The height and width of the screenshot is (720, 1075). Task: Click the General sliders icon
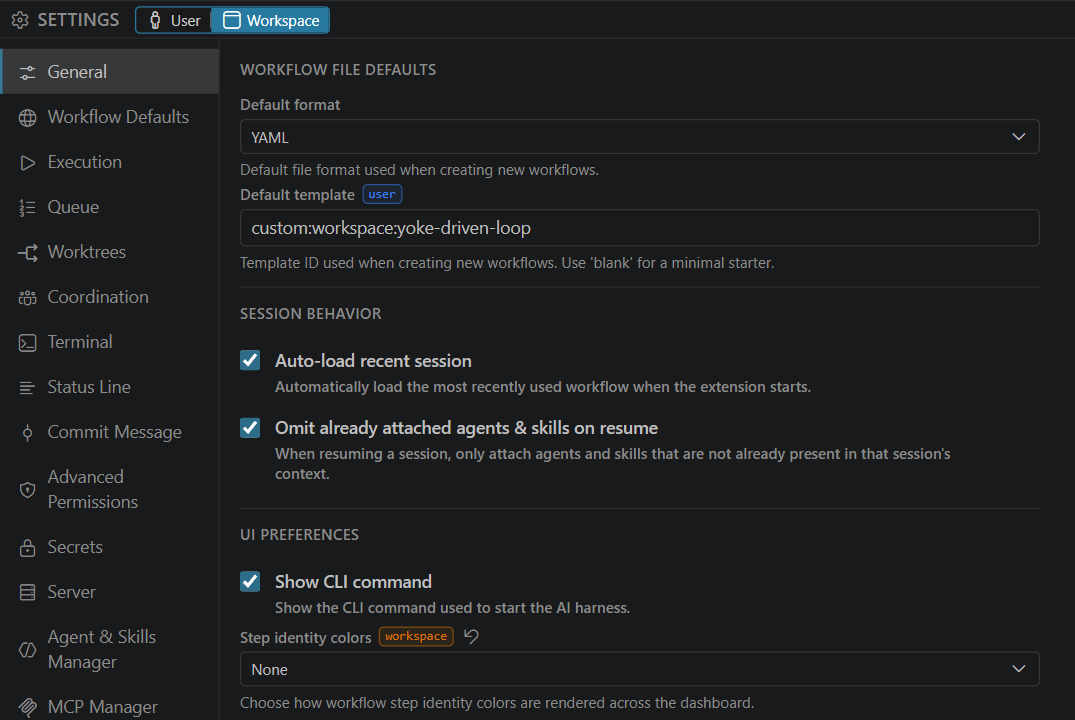pos(27,72)
